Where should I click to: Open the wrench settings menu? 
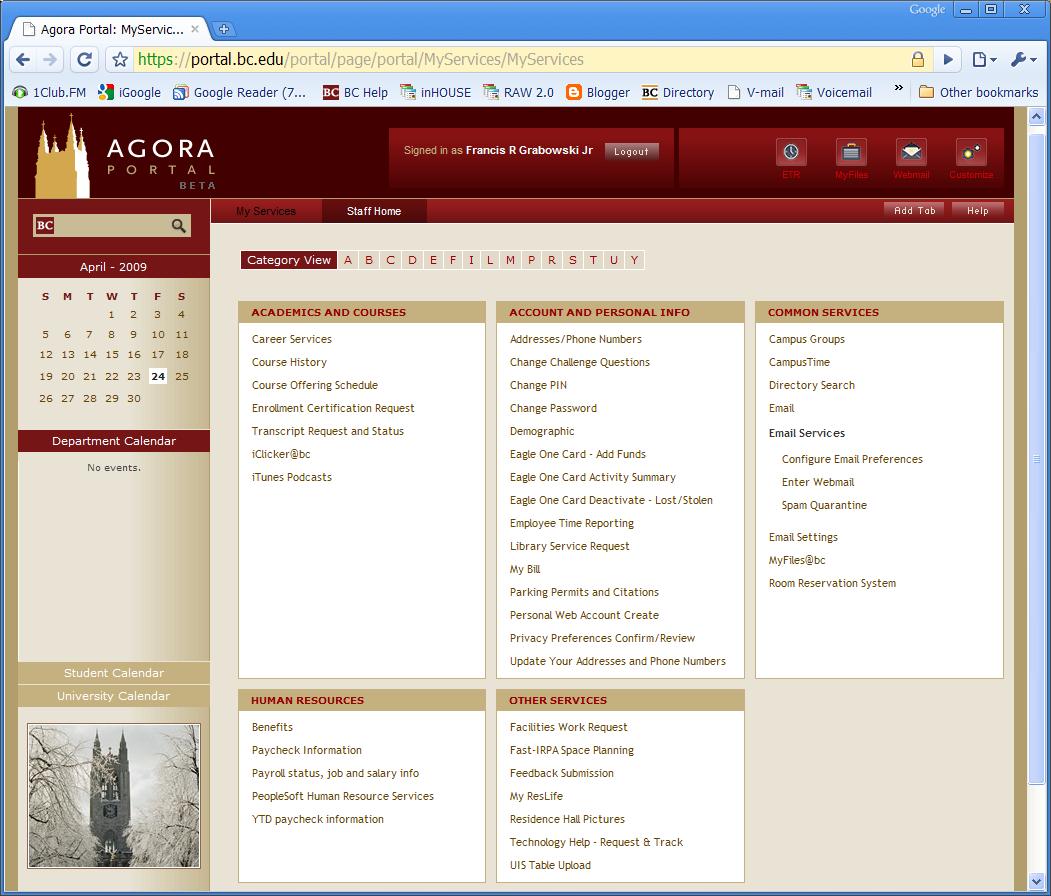coord(1024,60)
